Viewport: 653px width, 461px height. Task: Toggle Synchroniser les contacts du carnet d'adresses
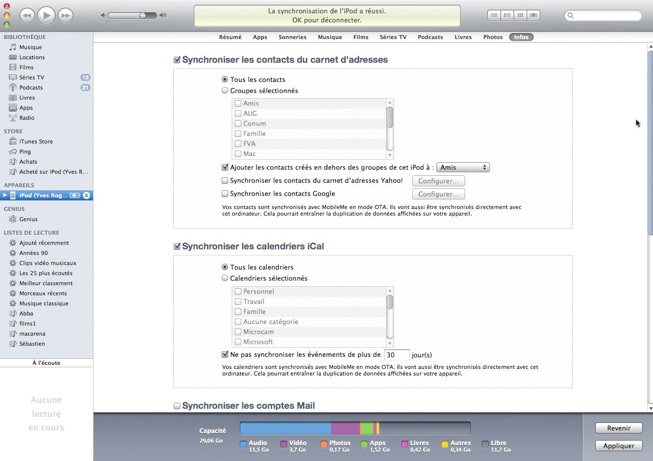pos(177,60)
